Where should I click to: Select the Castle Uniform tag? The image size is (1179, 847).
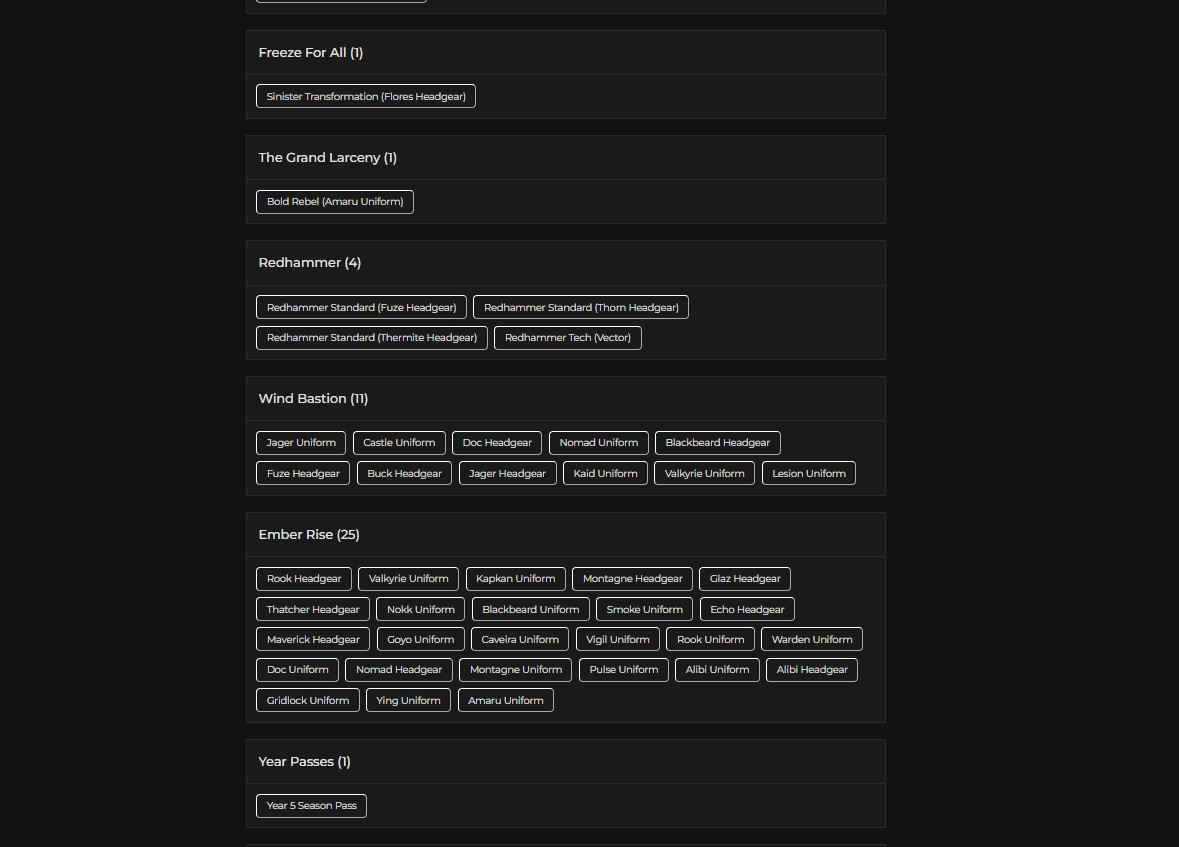pyautogui.click(x=399, y=443)
